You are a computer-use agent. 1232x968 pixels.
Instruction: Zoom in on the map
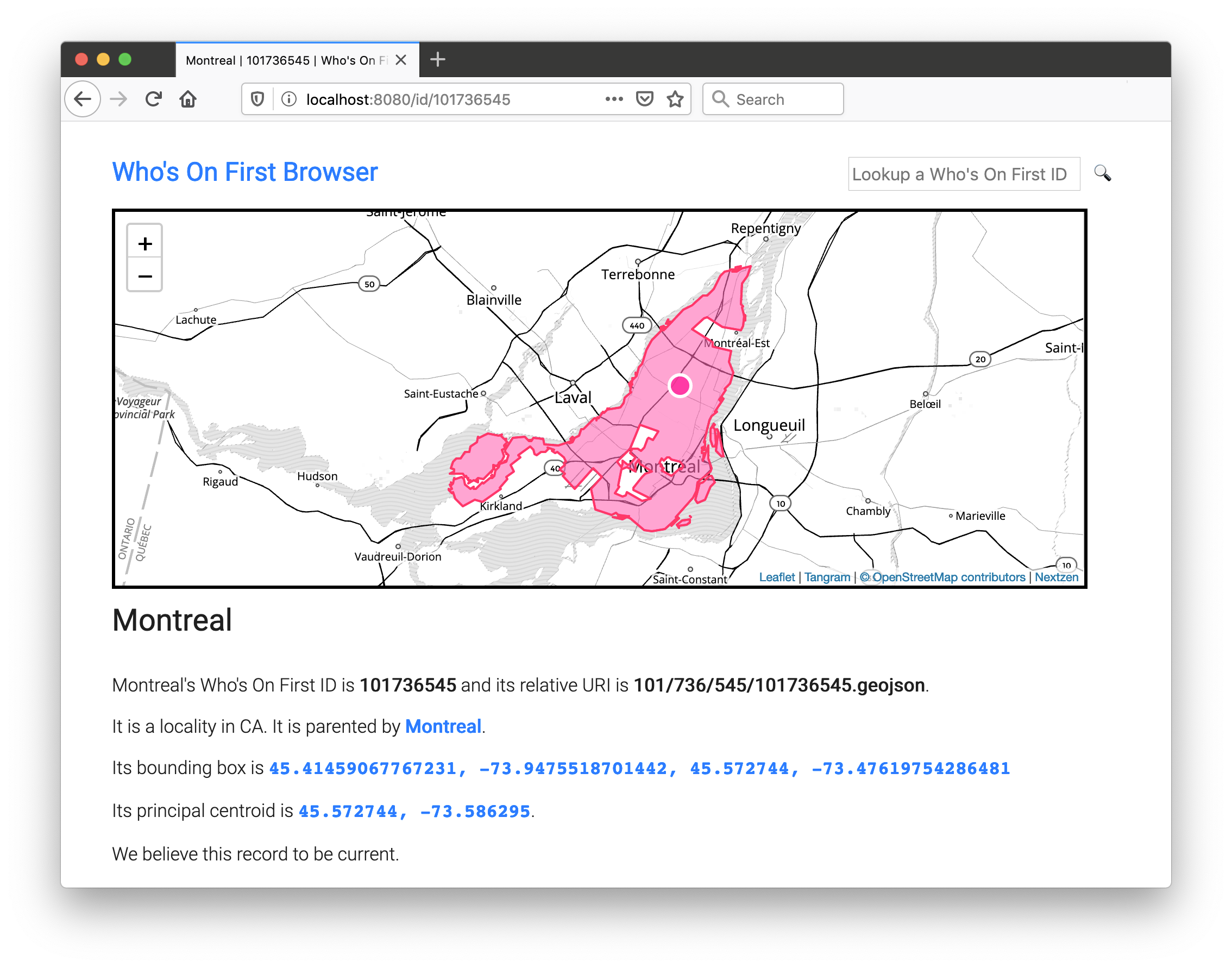[x=145, y=244]
